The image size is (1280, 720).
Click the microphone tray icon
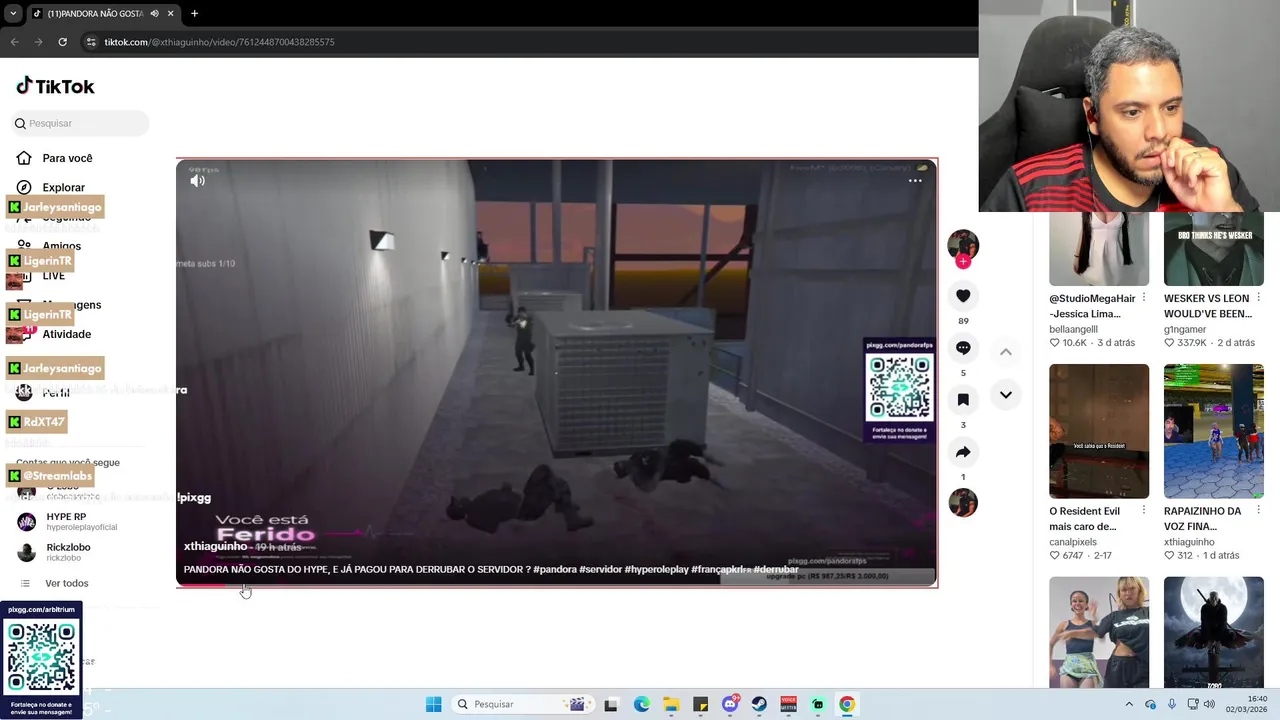(x=1172, y=704)
